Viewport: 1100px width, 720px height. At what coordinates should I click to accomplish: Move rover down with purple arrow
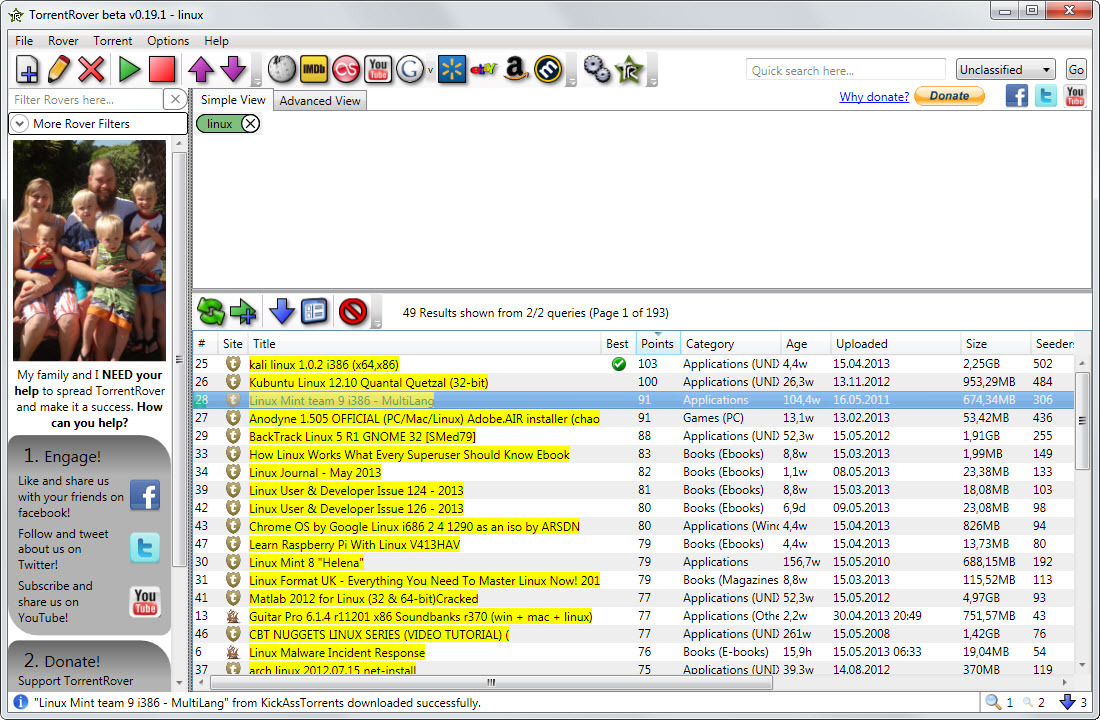233,69
